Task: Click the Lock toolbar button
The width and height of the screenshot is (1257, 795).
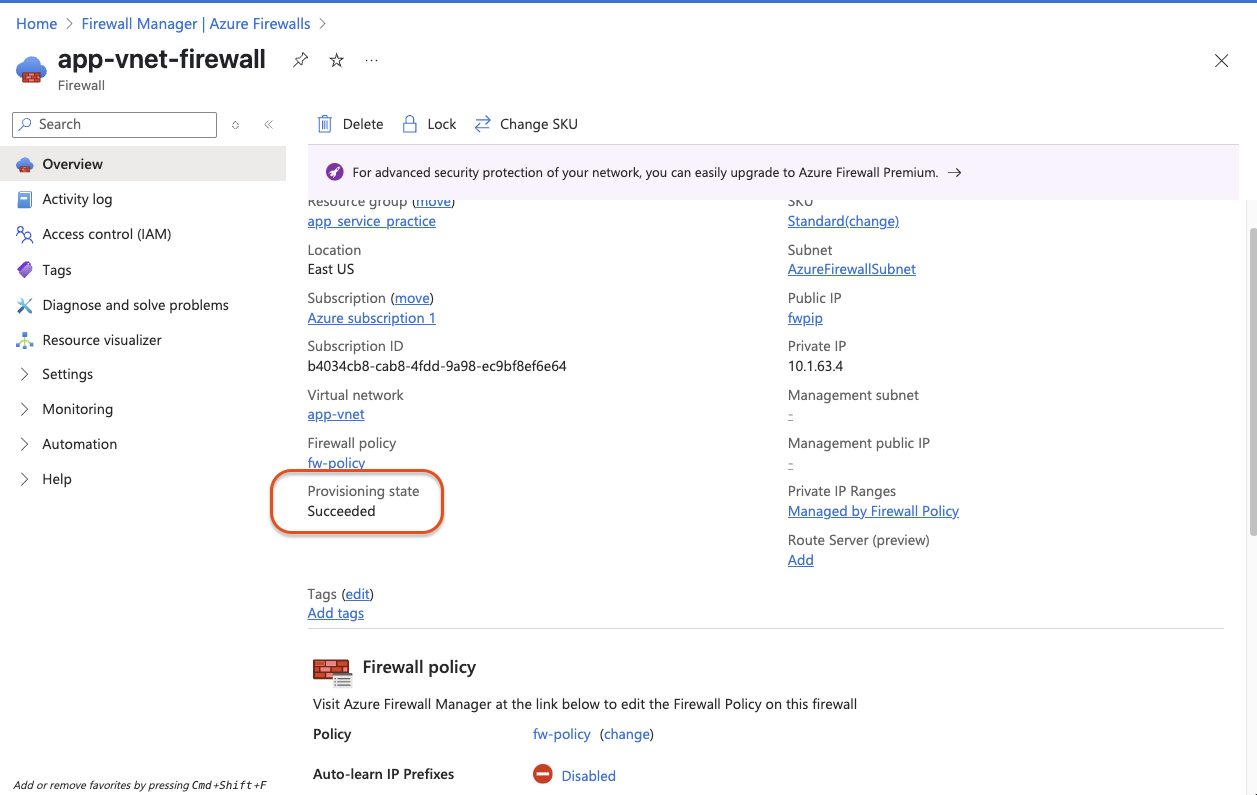Action: click(429, 124)
